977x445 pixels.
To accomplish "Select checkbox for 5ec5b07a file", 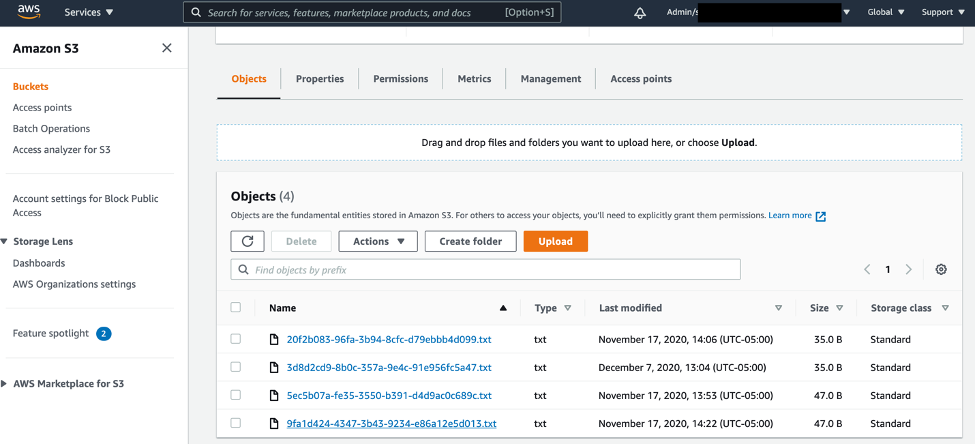I will 236,395.
